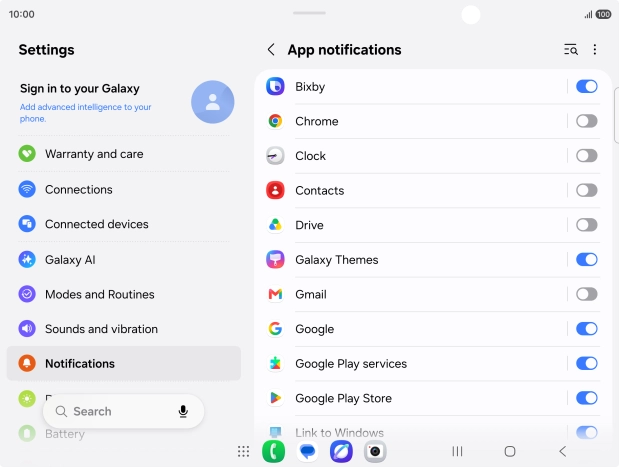Image resolution: width=619 pixels, height=467 pixels.
Task: Start voice search with microphone
Action: point(183,411)
